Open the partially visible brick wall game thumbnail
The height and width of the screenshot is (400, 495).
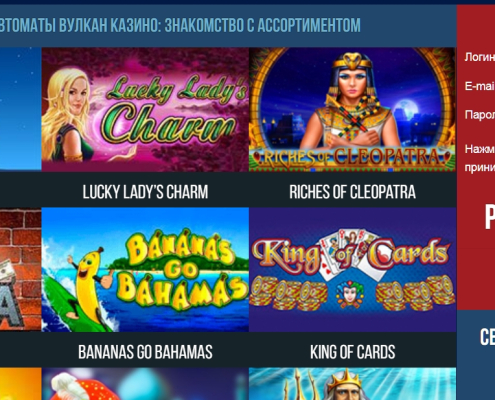(21, 269)
